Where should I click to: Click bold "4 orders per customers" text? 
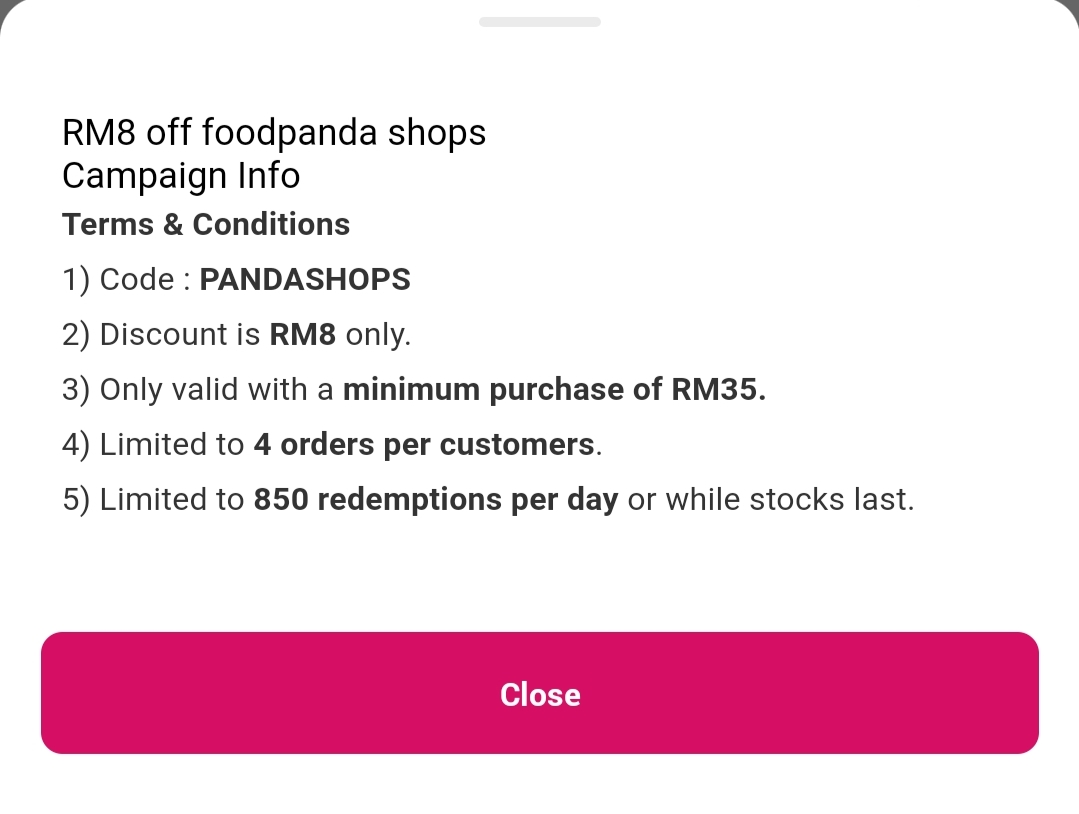tap(425, 445)
